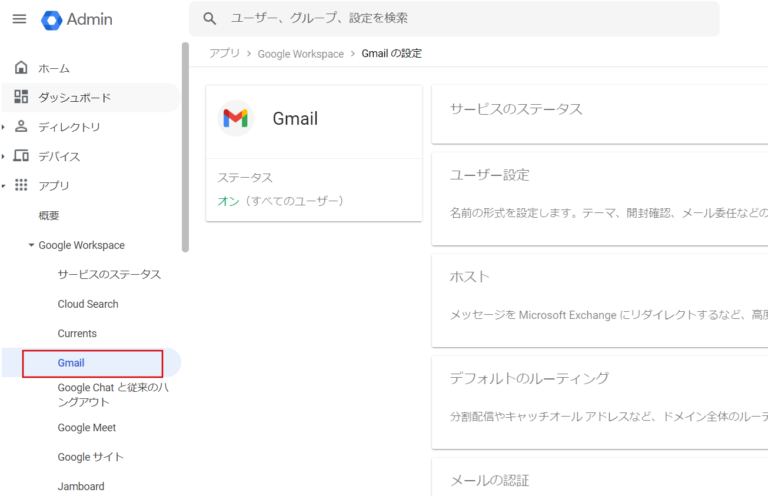Click the Devices icon in sidebar
The width and height of the screenshot is (768, 496).
[x=21, y=156]
